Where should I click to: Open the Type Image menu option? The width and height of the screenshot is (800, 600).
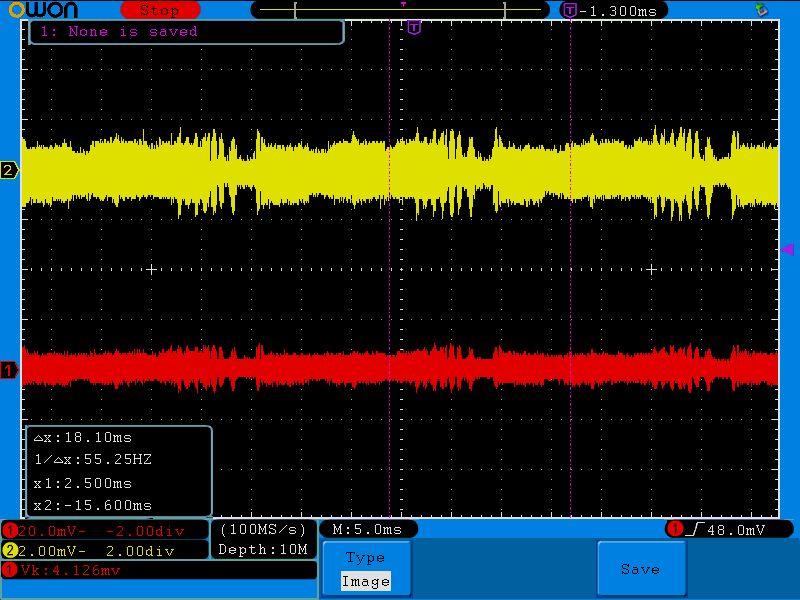pos(365,569)
